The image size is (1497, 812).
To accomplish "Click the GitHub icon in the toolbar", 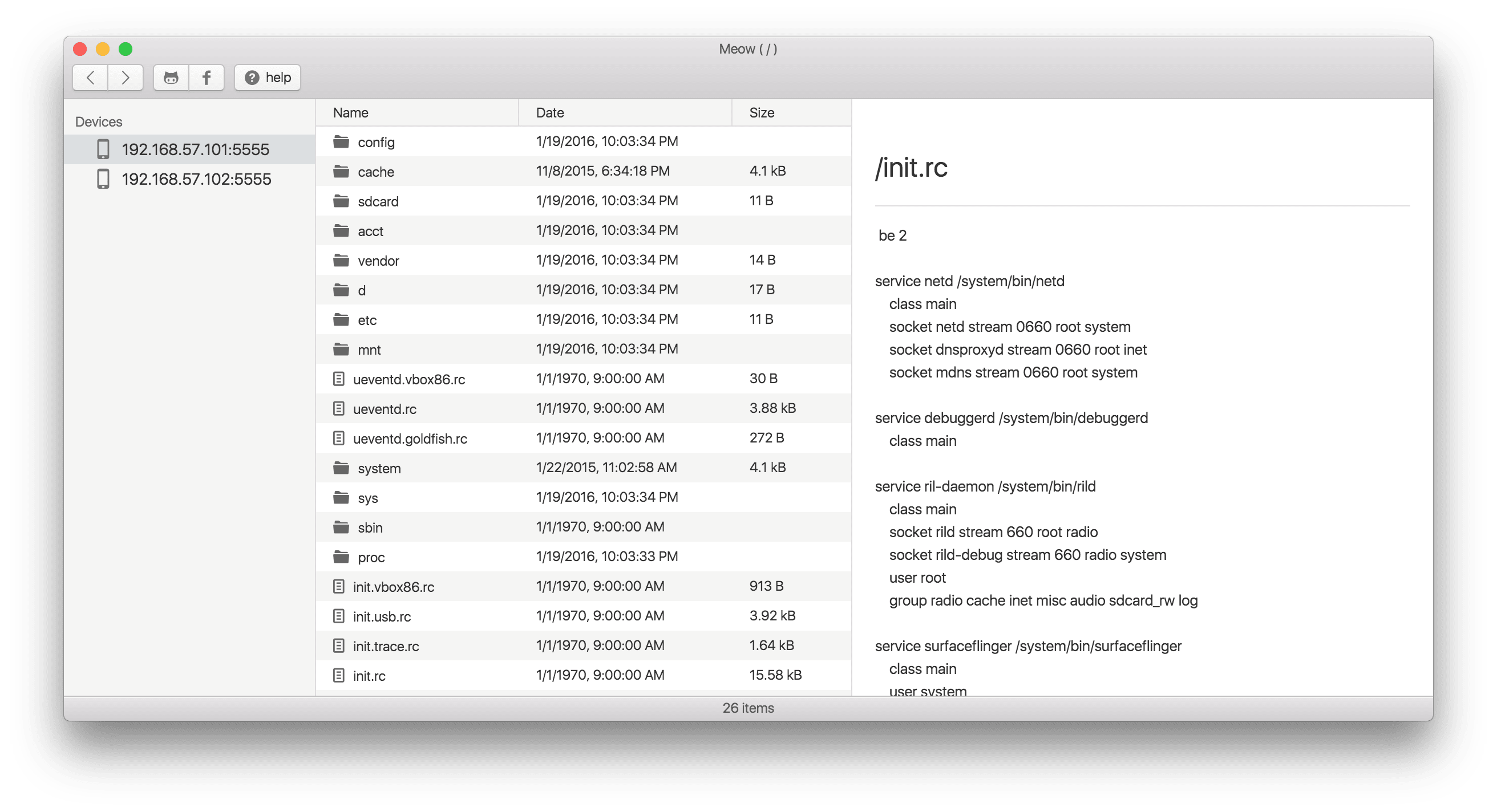I will (170, 77).
